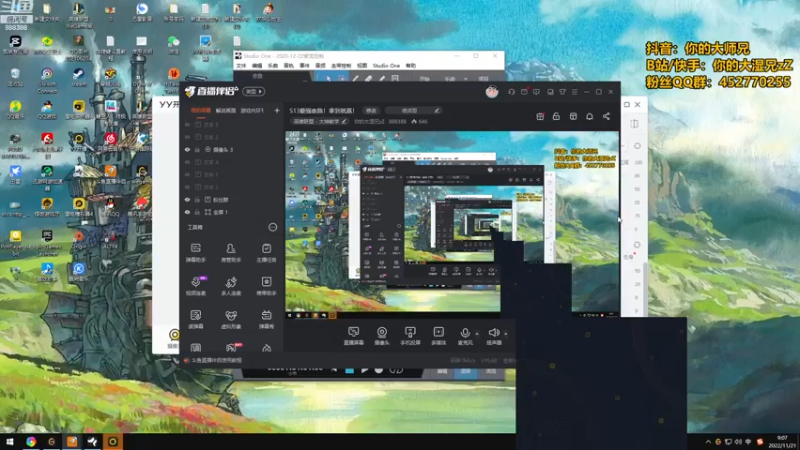The width and height of the screenshot is (800, 450).
Task: Open the Steam desktop shortcut
Action: tap(78, 79)
